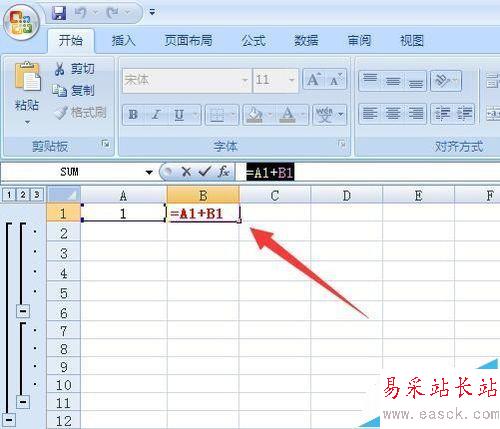Screen dimensions: 500x429
Task: Toggle bold formatting
Action: pos(133,115)
